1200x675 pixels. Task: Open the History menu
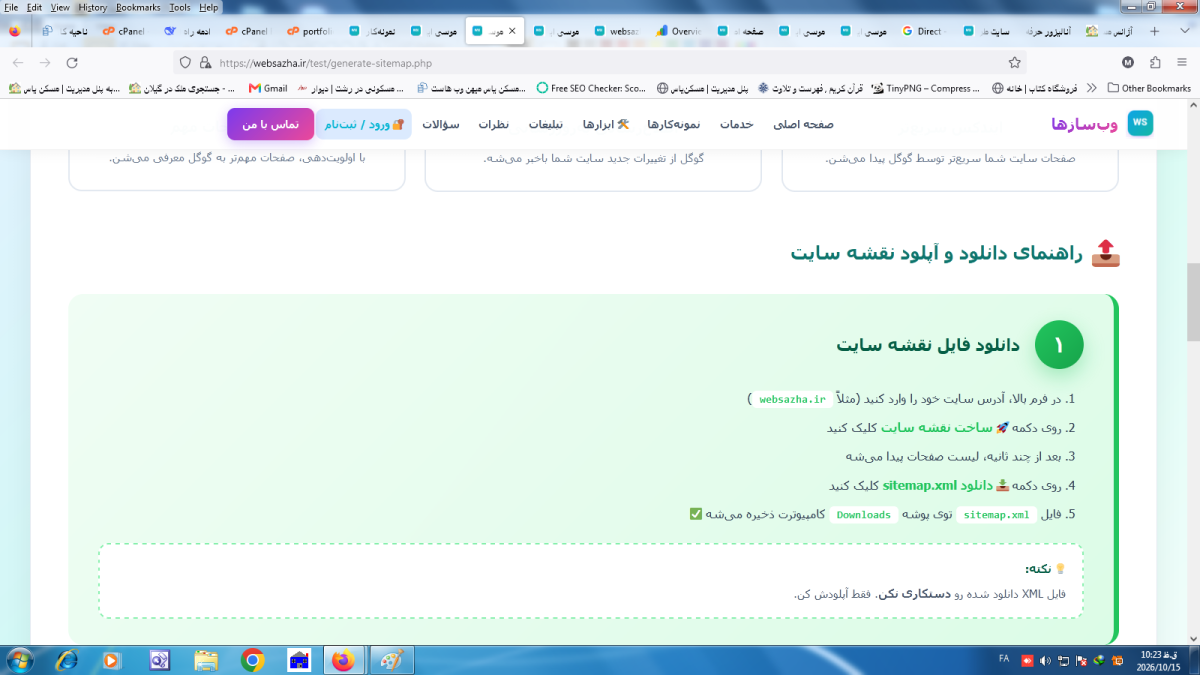tap(92, 7)
